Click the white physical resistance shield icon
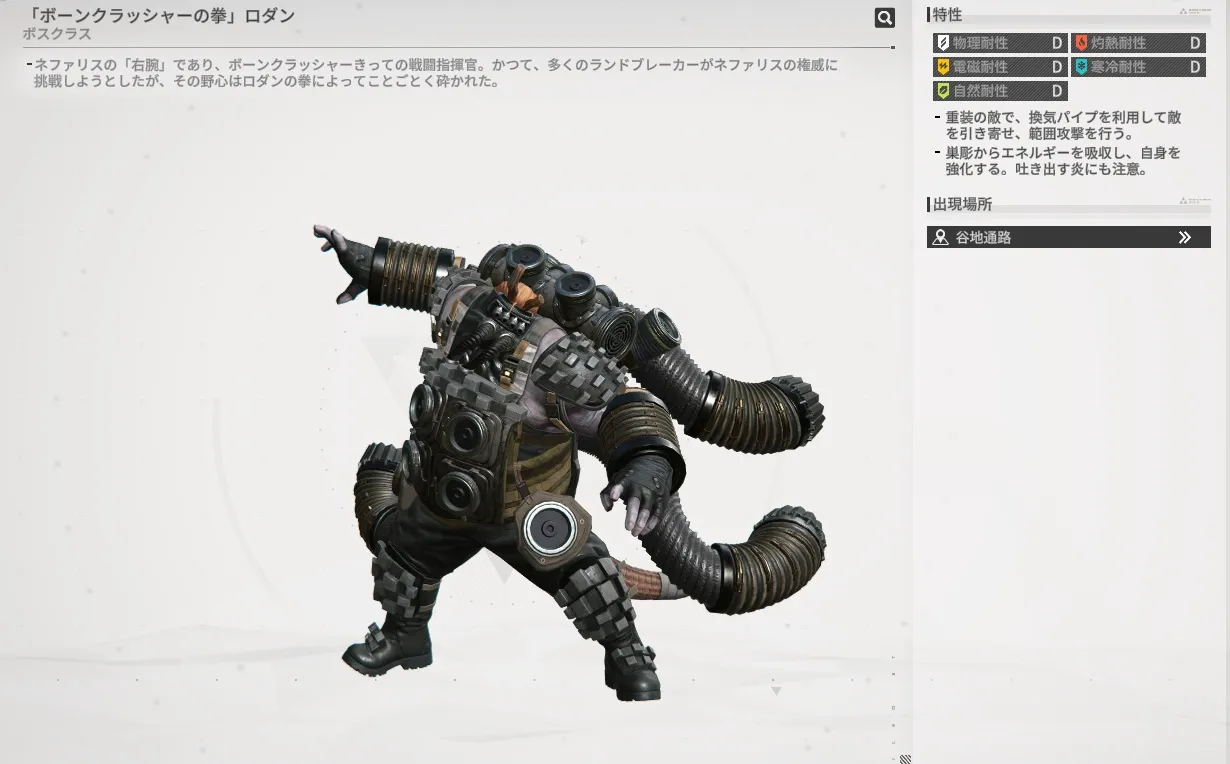The width and height of the screenshot is (1230, 764). (x=942, y=43)
